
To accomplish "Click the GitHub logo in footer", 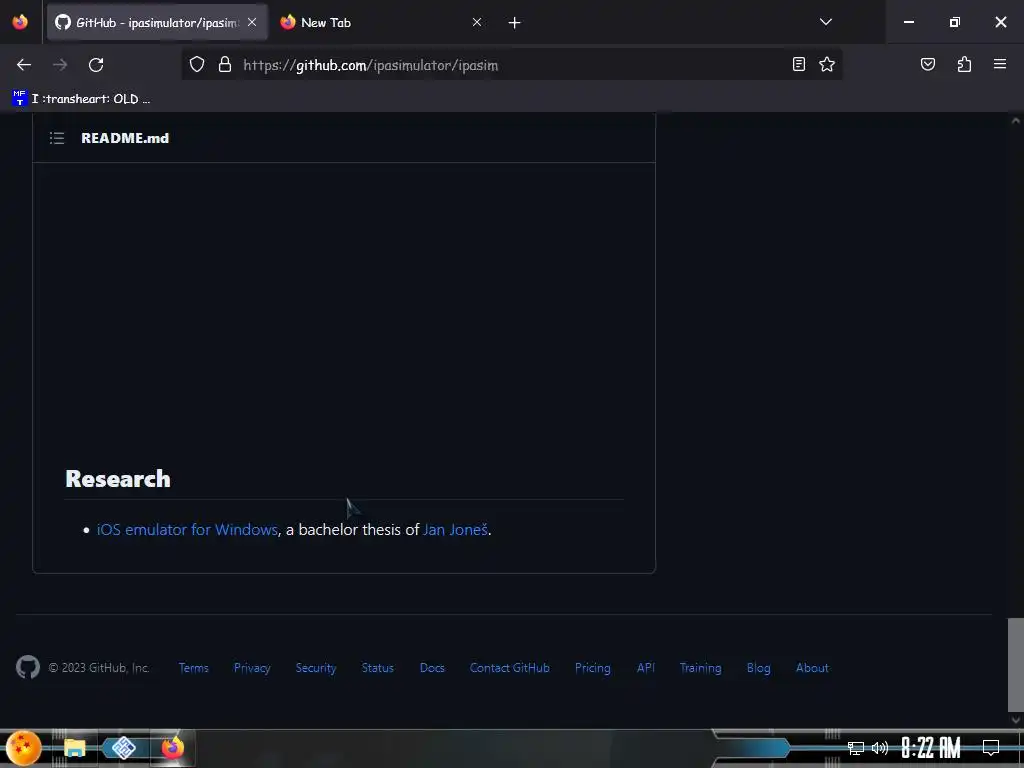I will pyautogui.click(x=27, y=667).
